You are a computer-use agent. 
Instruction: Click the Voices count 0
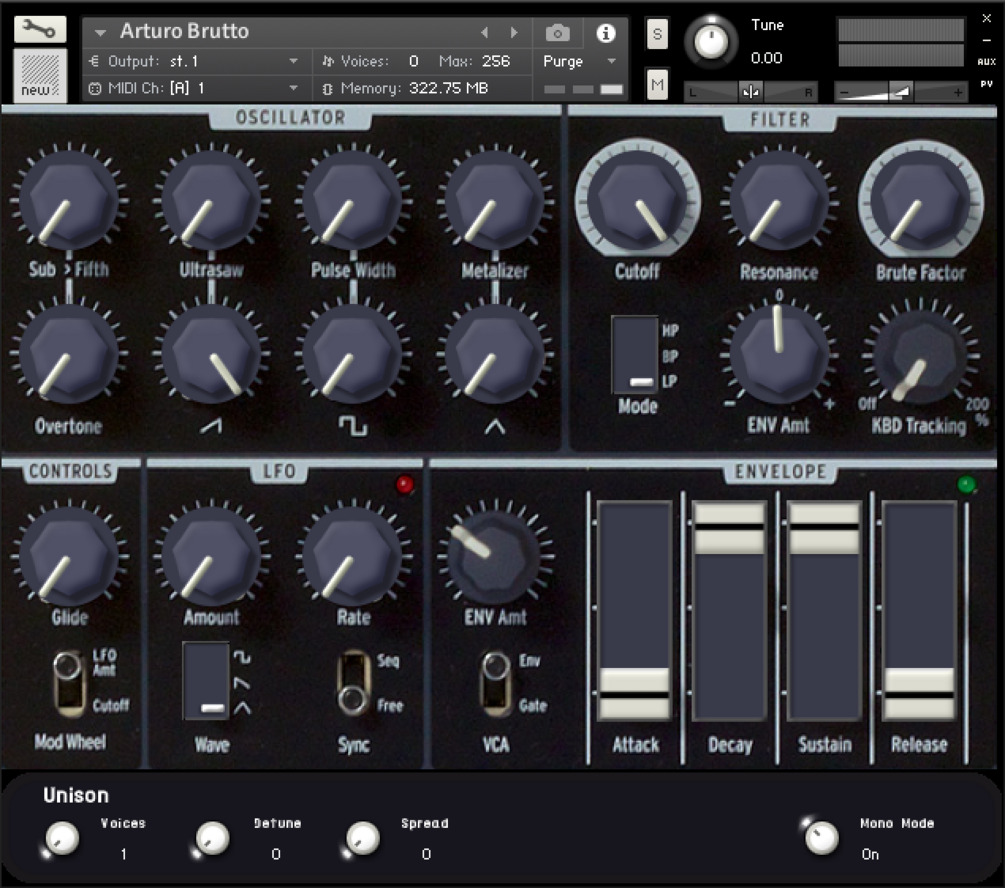(x=413, y=62)
